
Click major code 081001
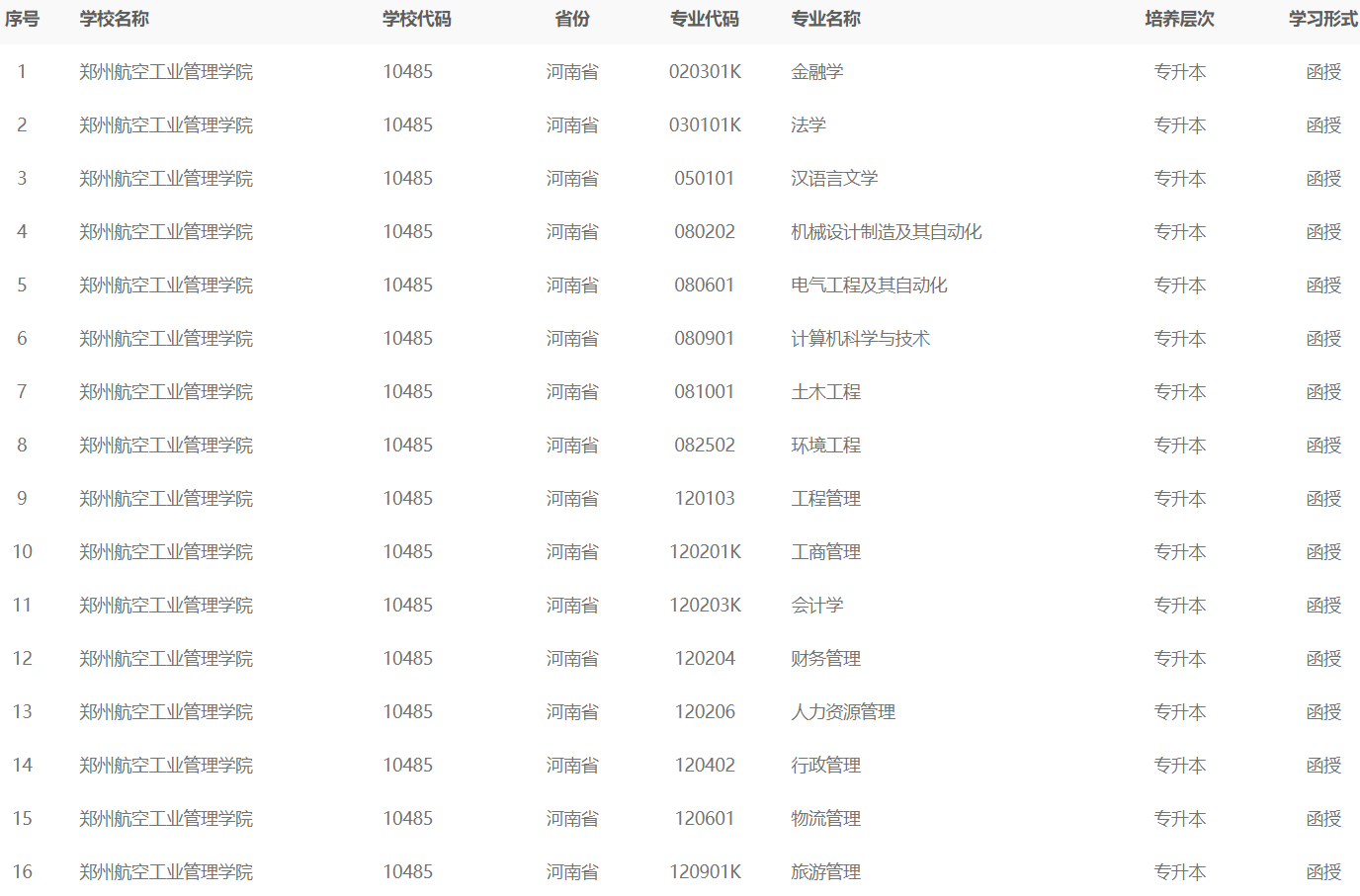point(705,392)
